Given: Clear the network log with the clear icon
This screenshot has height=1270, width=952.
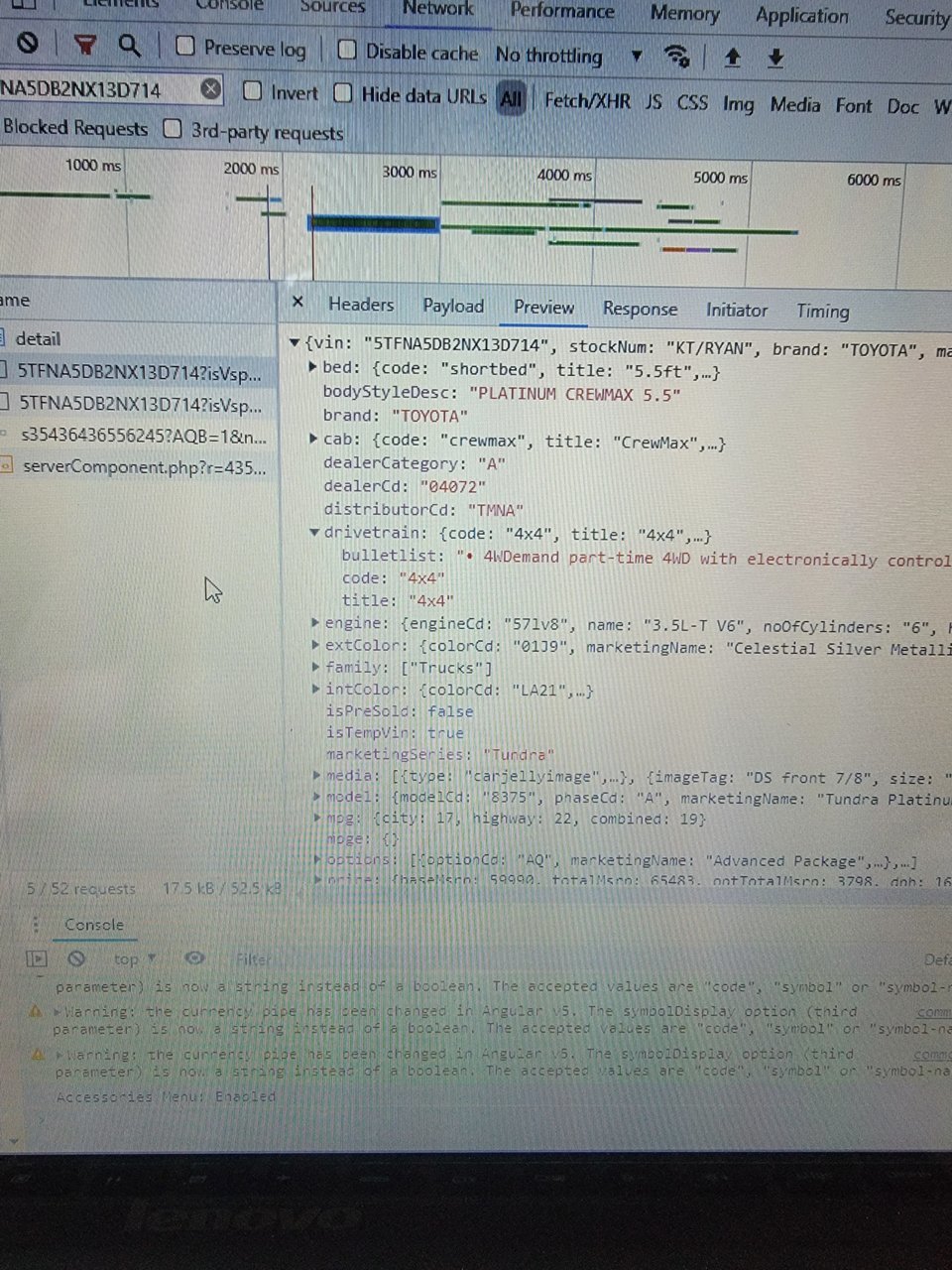Looking at the screenshot, I should click(29, 43).
